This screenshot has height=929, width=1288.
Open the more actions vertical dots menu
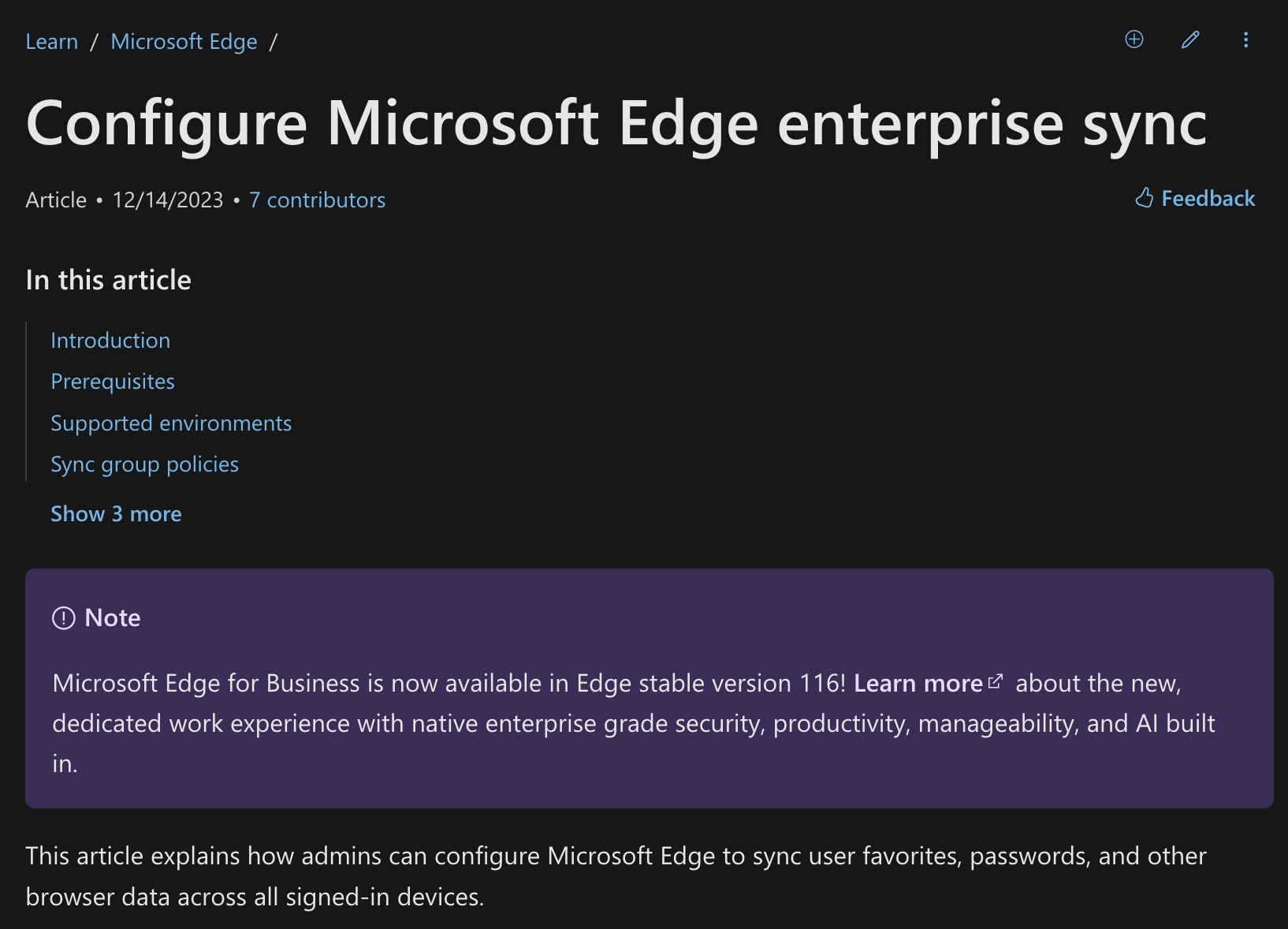tap(1245, 39)
